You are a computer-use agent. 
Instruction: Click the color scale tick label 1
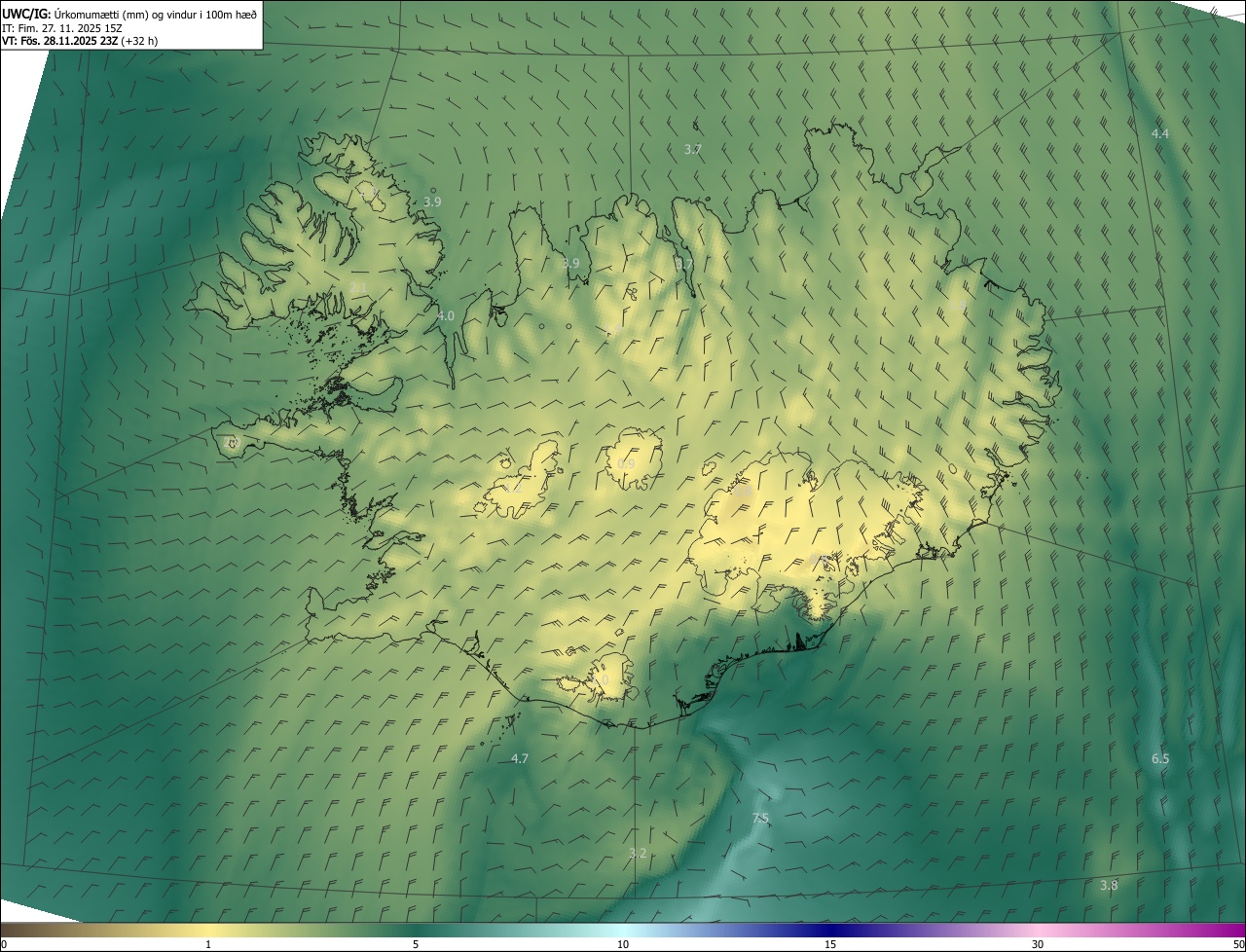pos(208,944)
